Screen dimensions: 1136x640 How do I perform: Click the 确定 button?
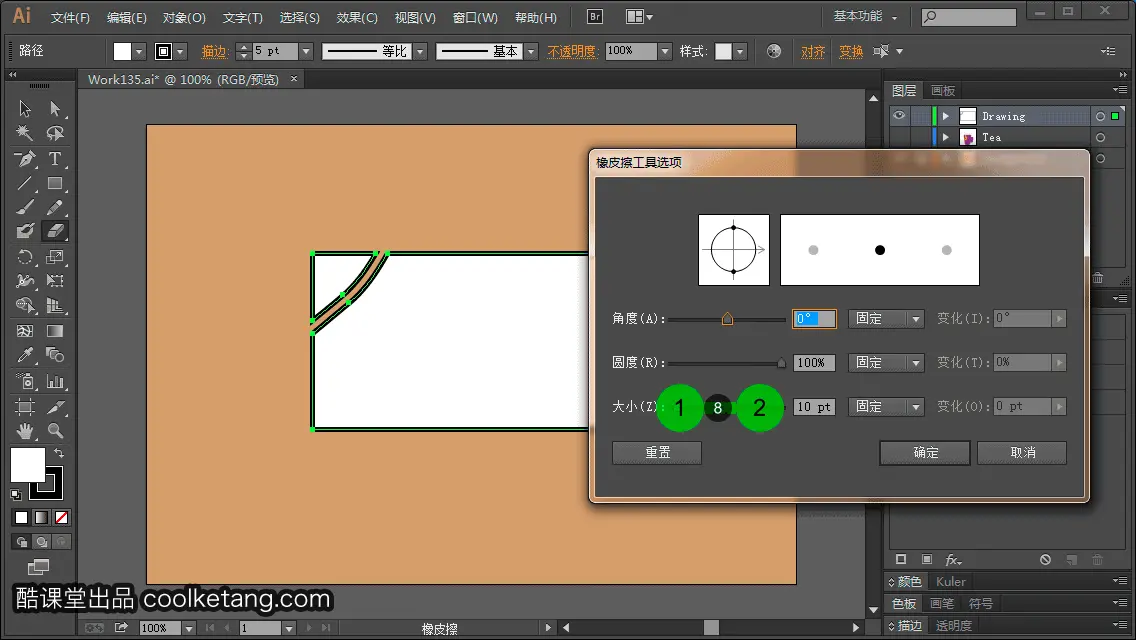(925, 452)
